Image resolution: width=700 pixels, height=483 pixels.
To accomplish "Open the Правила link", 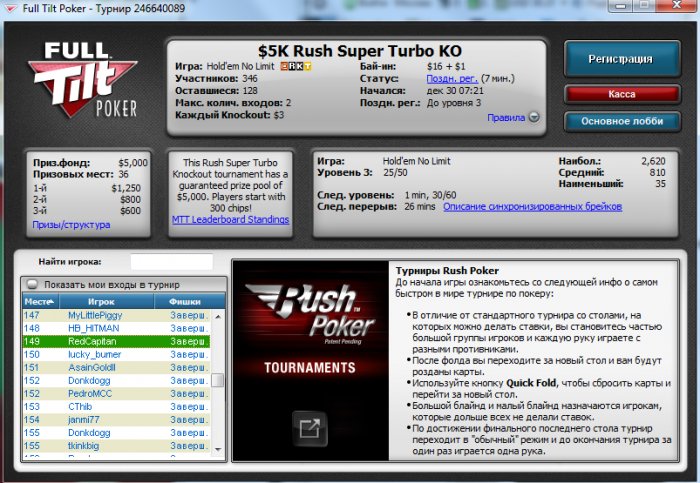I will click(506, 117).
